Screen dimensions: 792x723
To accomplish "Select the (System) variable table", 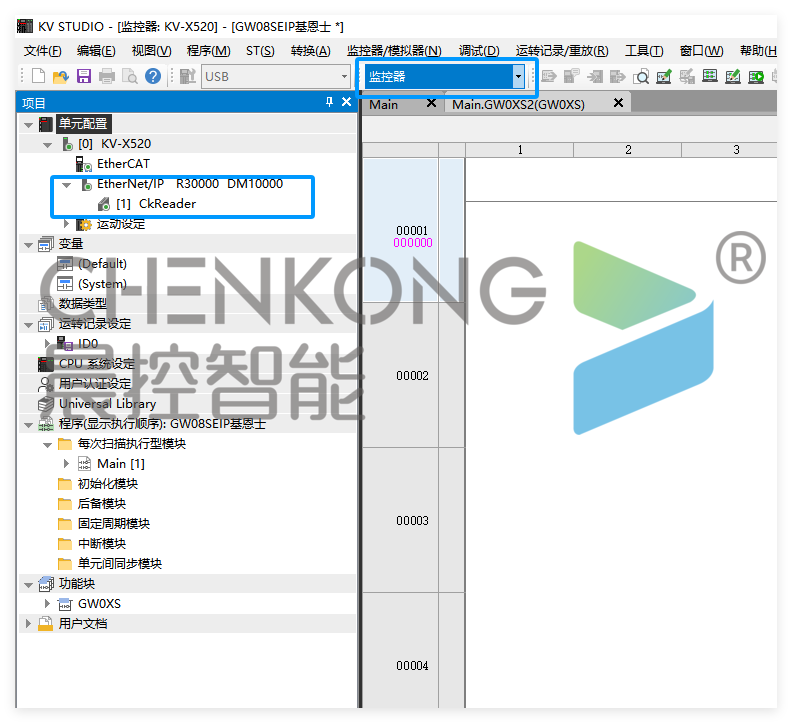I will (102, 284).
